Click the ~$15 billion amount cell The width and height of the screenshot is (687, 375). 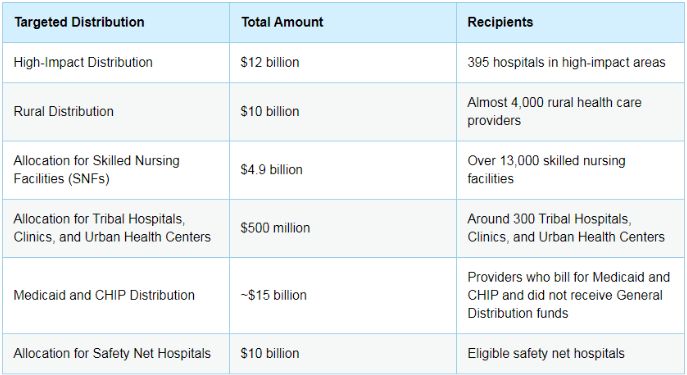tap(343, 295)
